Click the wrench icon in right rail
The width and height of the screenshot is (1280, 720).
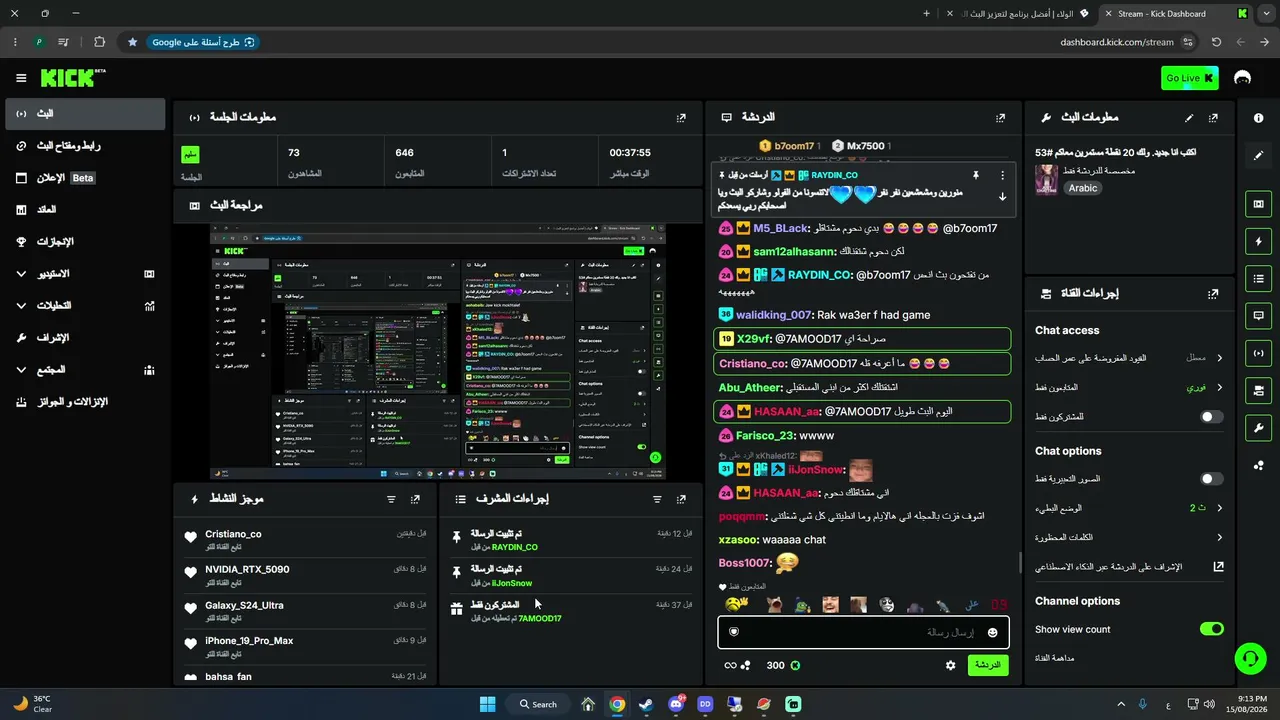click(x=1258, y=428)
